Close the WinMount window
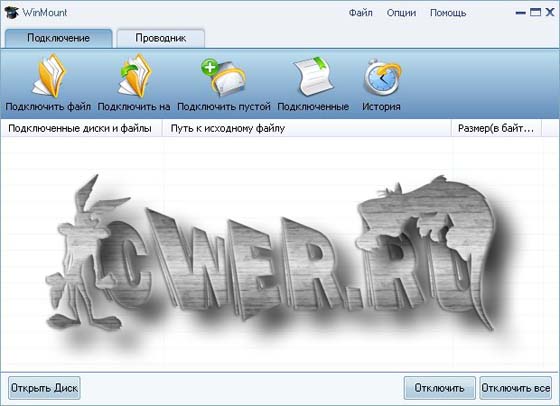560x406 pixels. point(550,12)
